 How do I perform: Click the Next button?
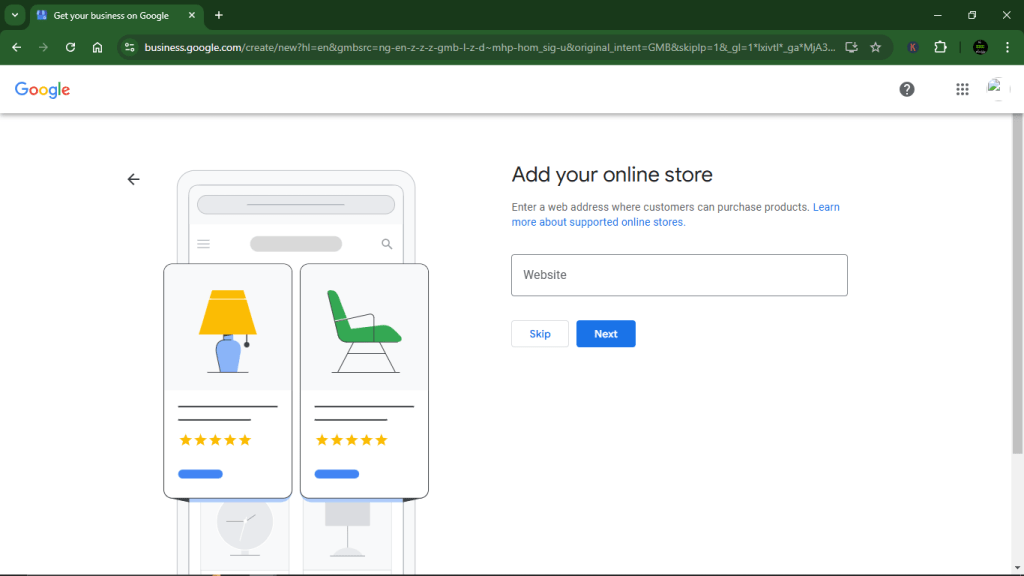point(605,333)
